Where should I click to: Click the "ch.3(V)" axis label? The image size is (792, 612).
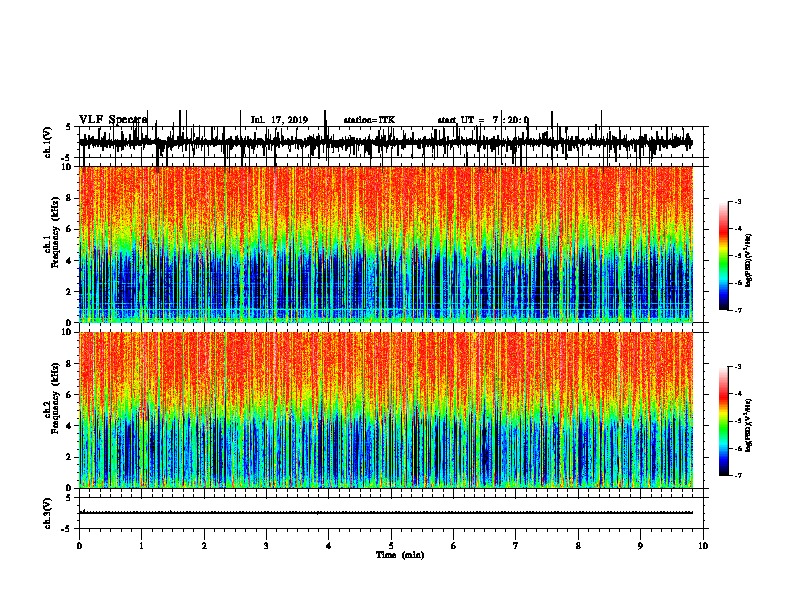pos(47,513)
